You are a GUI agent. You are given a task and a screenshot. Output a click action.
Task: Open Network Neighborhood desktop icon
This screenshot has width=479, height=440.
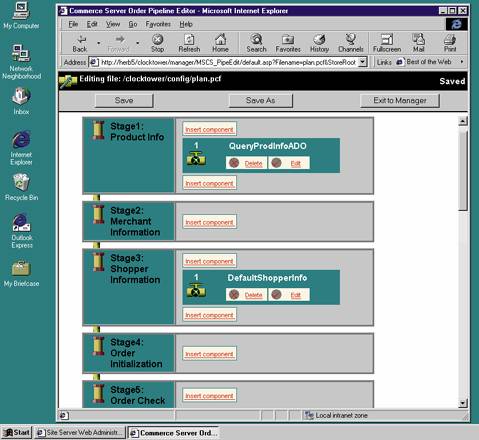21,62
